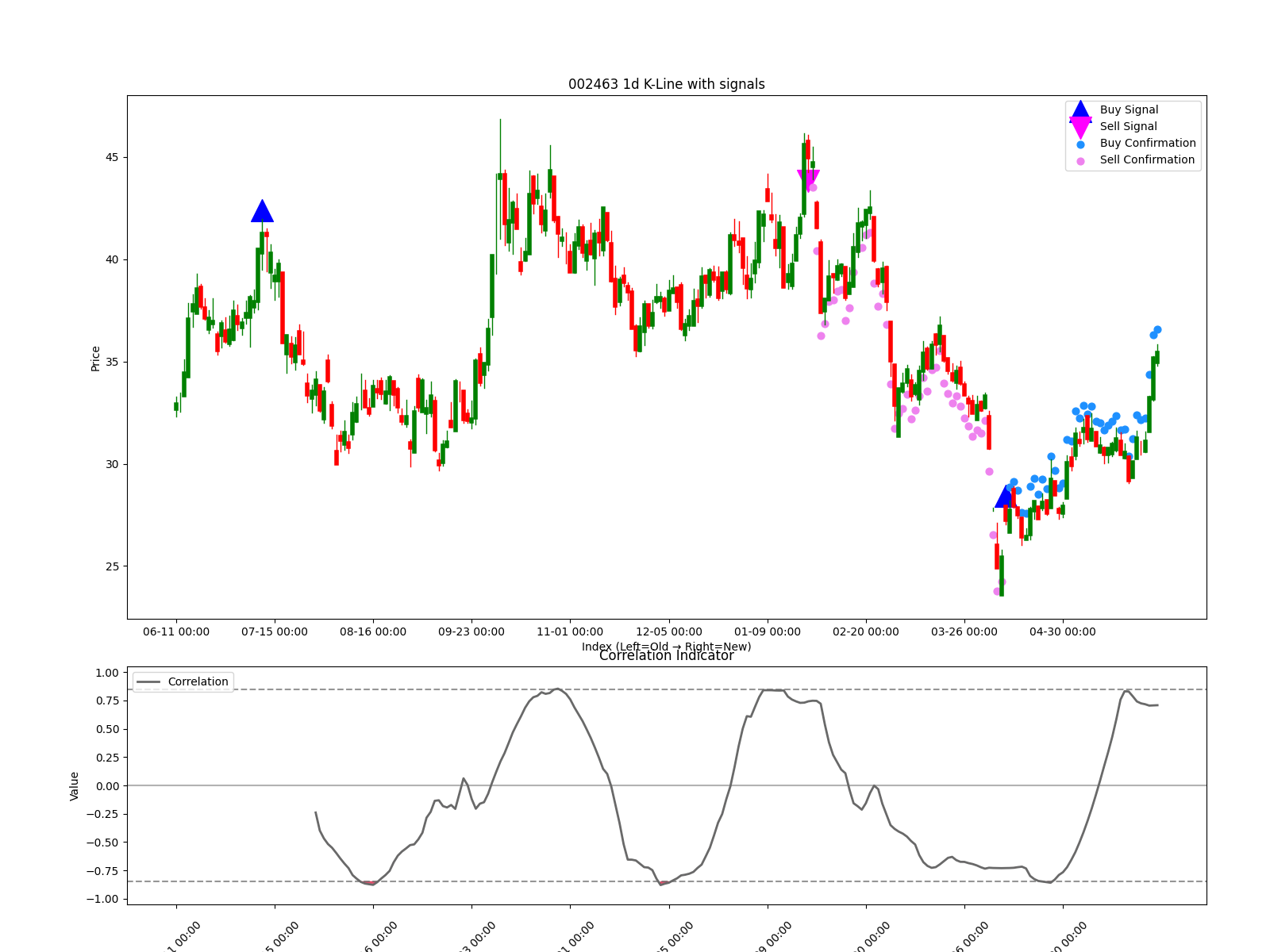Click the topmost blue confirmation dot near price 36.5

(1157, 329)
